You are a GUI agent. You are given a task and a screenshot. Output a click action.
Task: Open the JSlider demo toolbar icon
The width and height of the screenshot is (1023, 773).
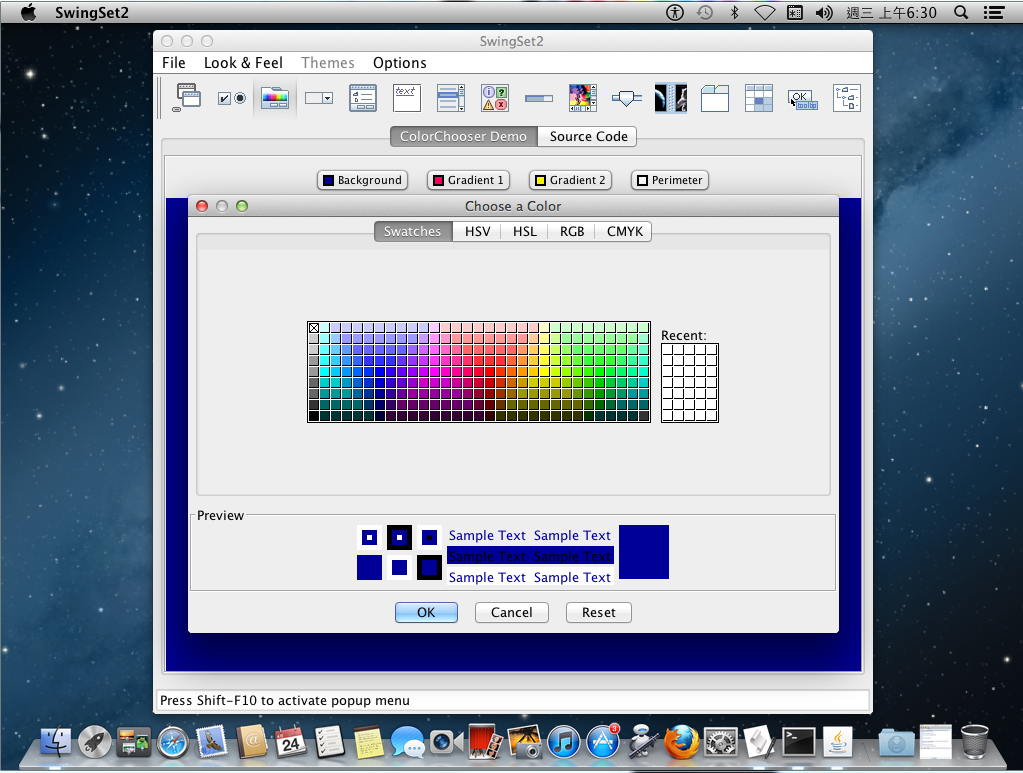coord(626,98)
